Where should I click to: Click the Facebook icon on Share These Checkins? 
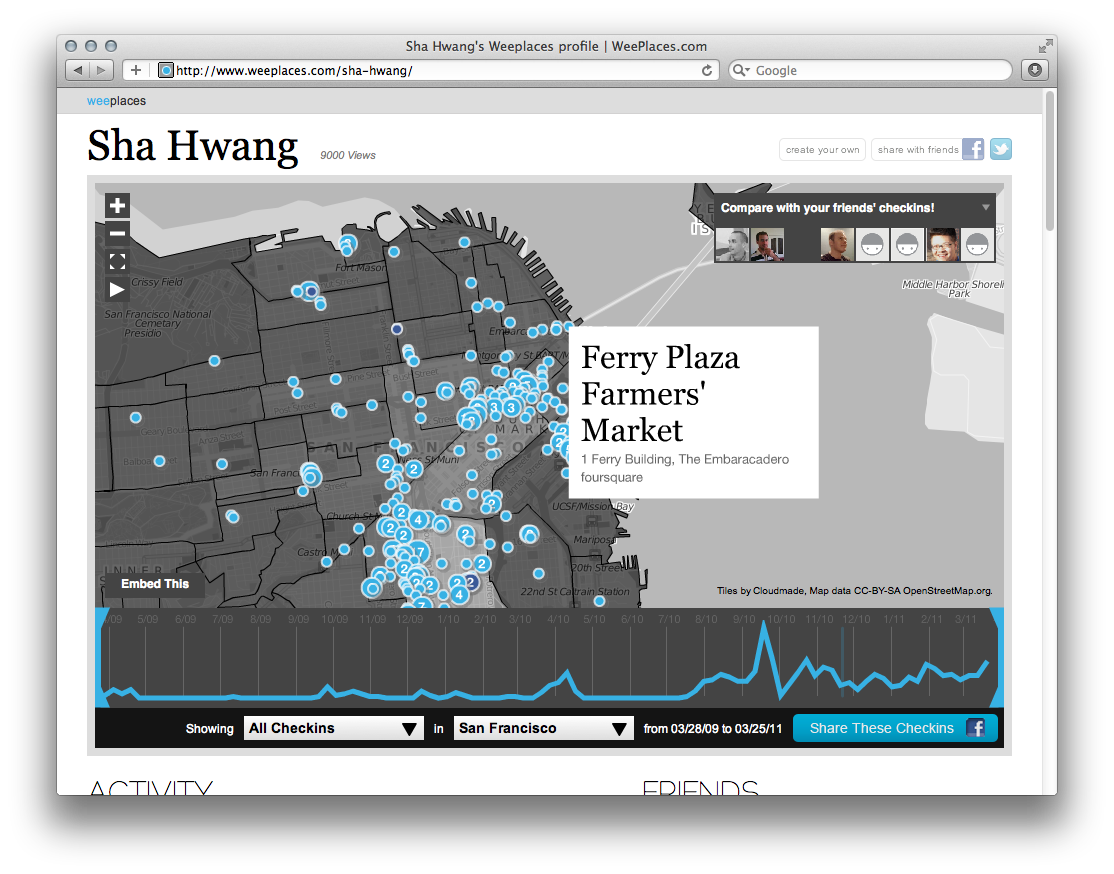tap(976, 728)
